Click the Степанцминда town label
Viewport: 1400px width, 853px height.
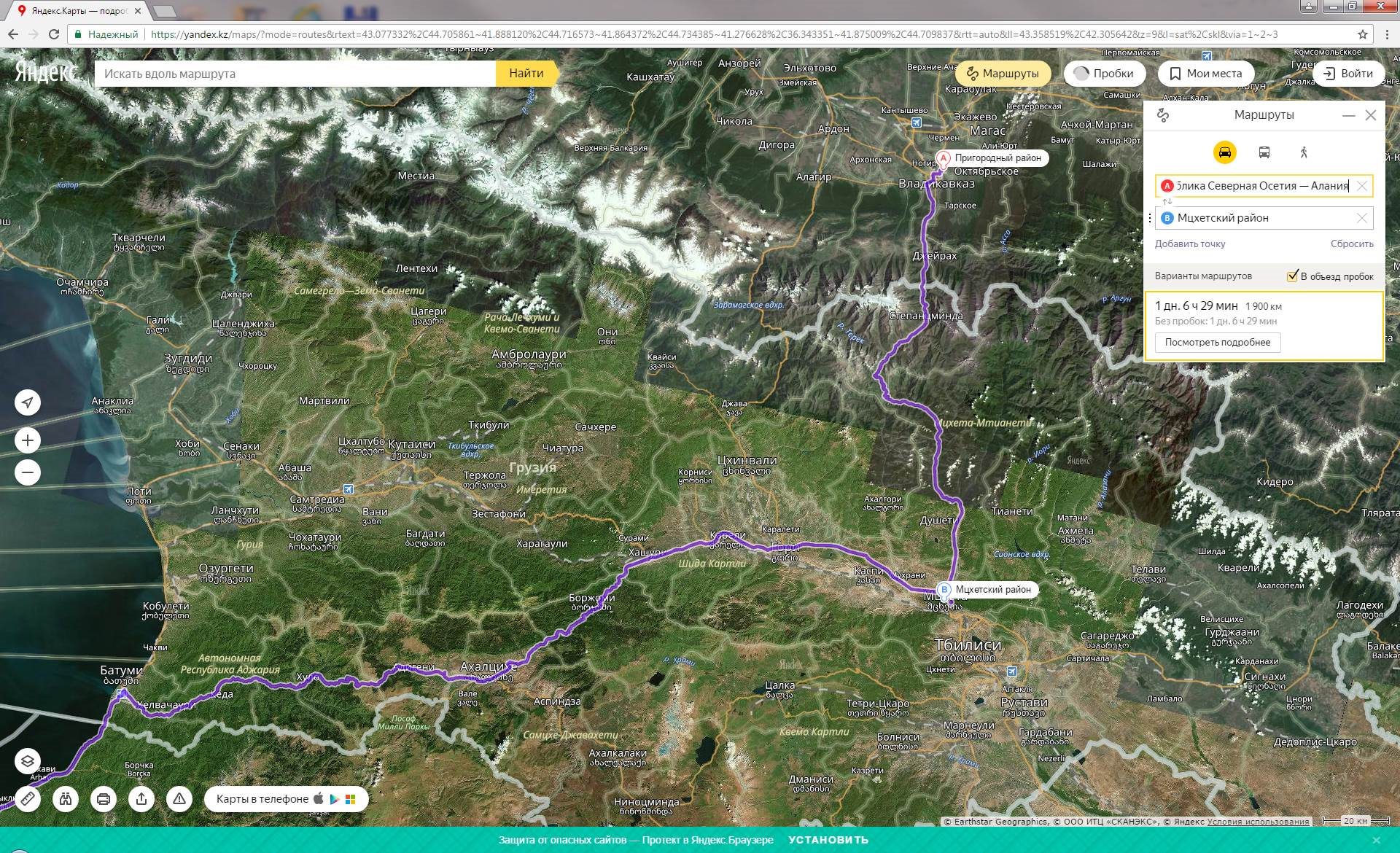926,316
